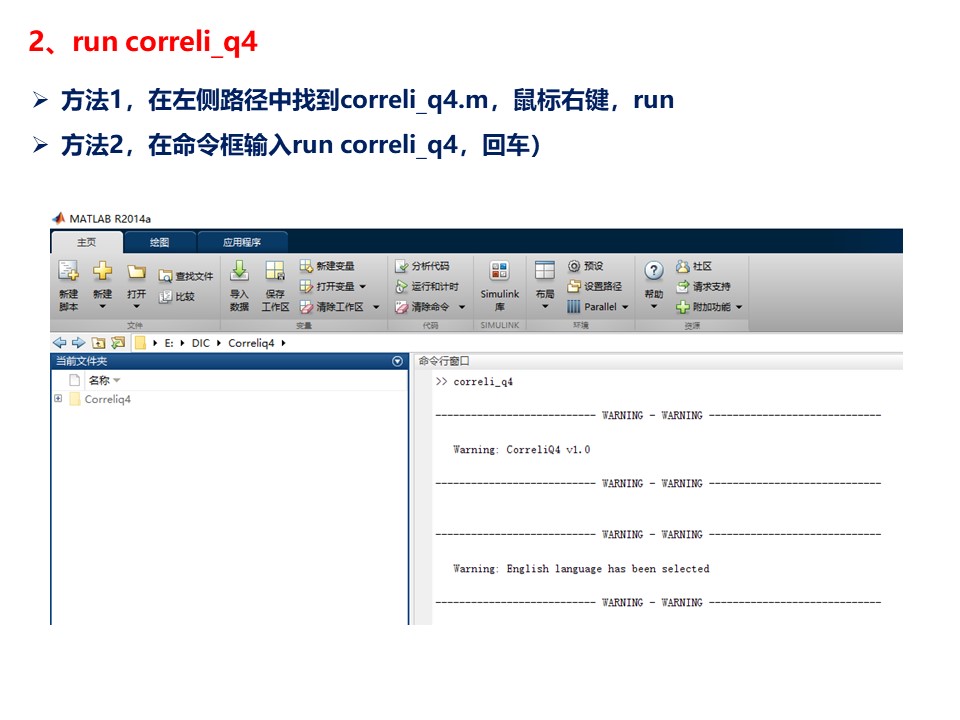This screenshot has height=720, width=960.
Task: Click Add-Ons (附加功能) button
Action: click(x=703, y=307)
